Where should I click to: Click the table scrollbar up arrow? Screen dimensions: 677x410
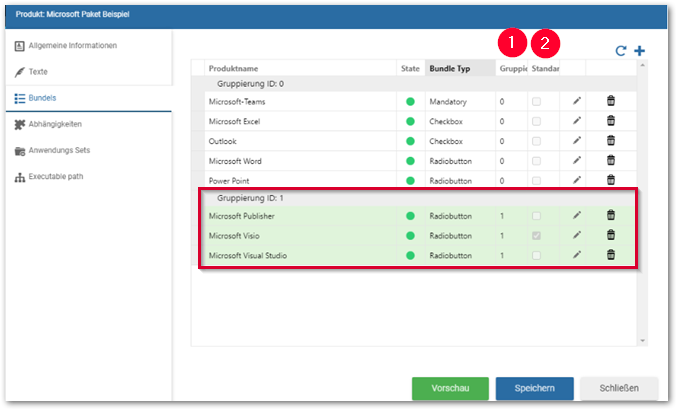[642, 65]
